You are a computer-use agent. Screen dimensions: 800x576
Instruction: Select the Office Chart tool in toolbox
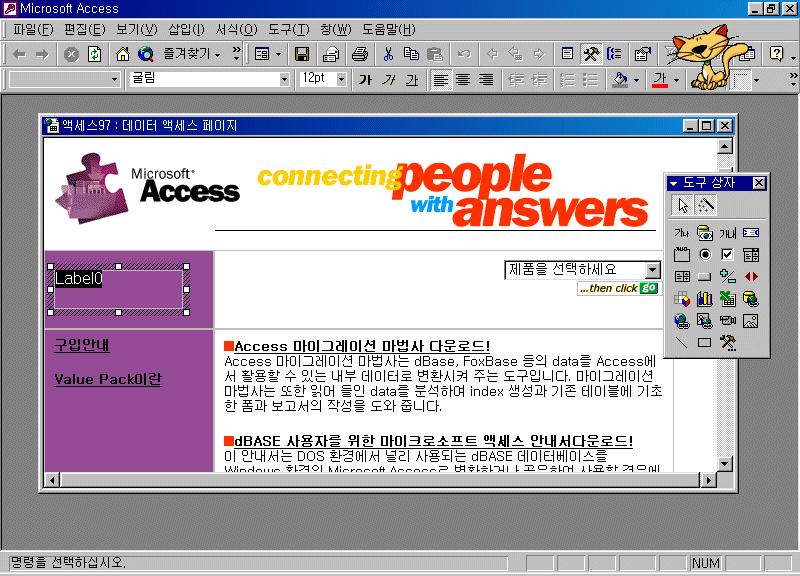coord(705,299)
